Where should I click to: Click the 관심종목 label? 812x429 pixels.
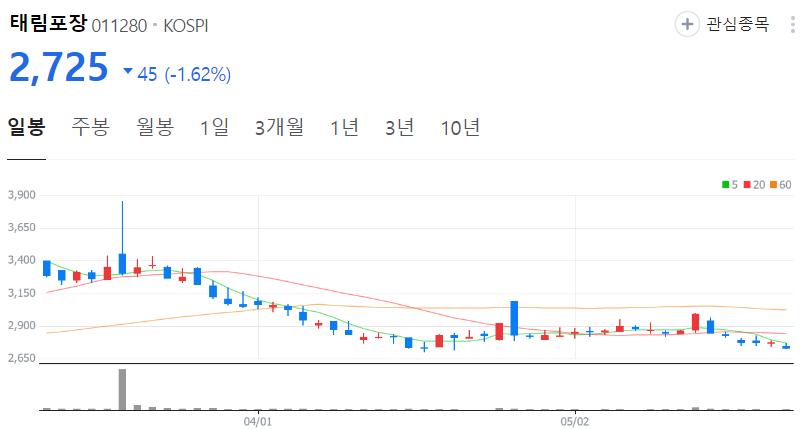pos(737,24)
